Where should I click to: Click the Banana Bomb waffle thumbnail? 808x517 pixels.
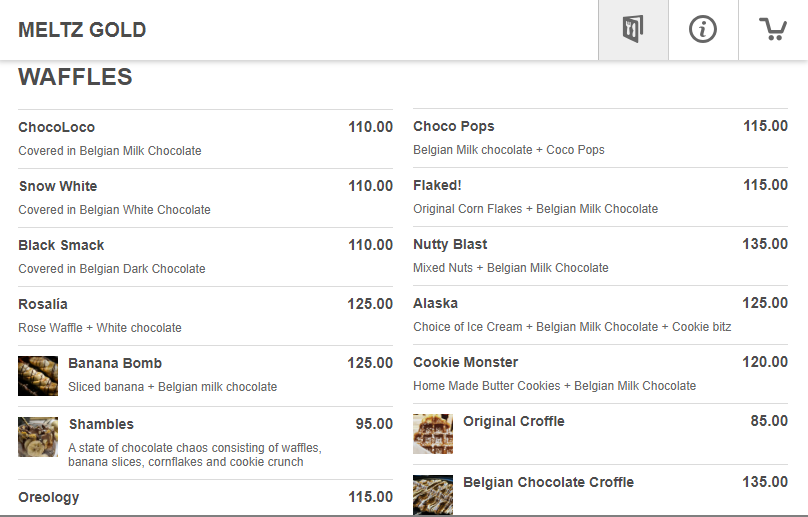point(38,376)
